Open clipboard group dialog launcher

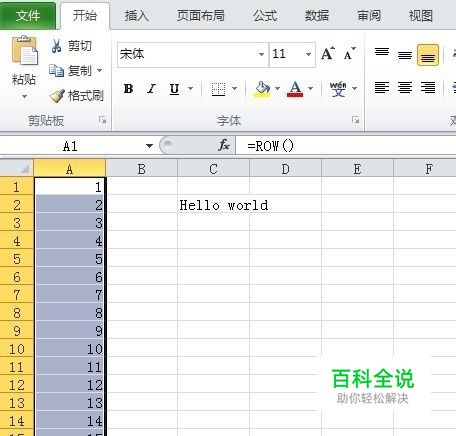102,119
